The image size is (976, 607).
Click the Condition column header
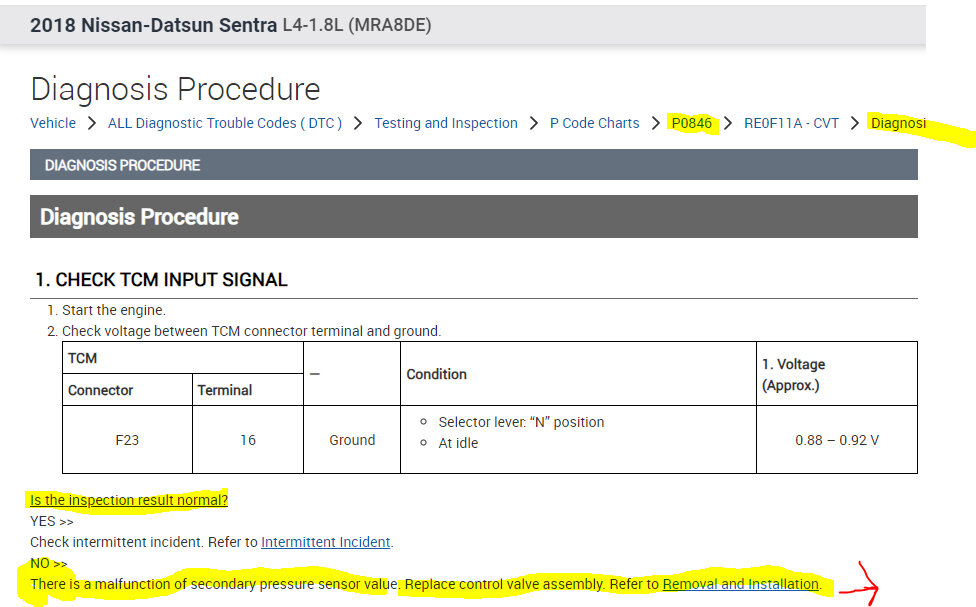578,374
